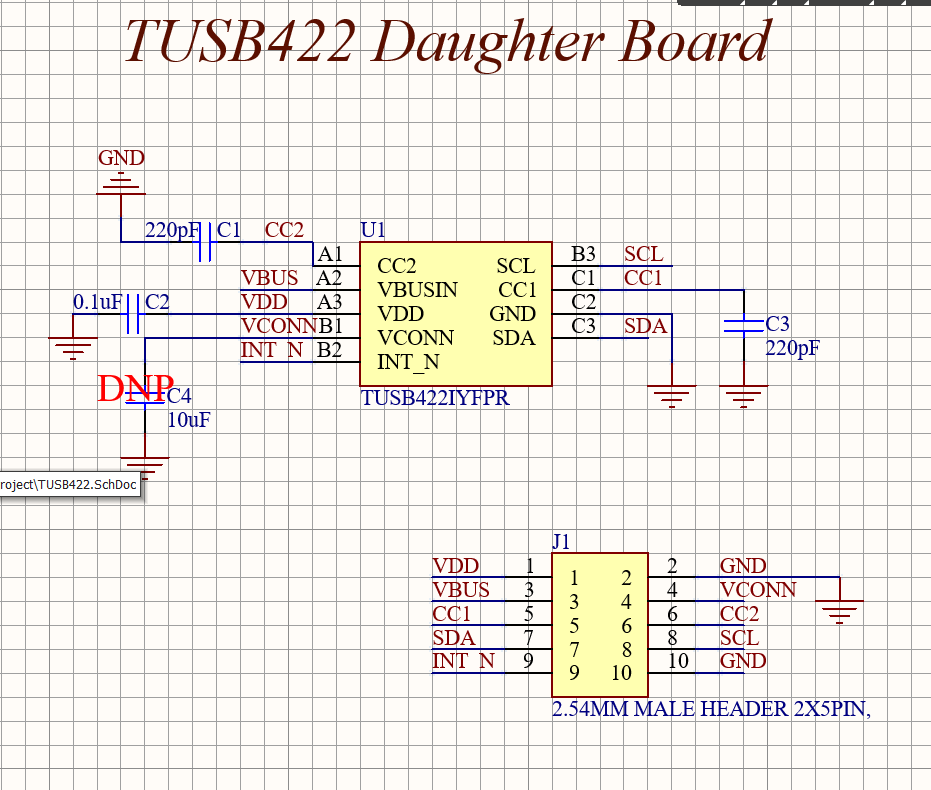This screenshot has width=931, height=790.
Task: Click the TUSB422.SchDoc file path tooltip
Action: 70,485
